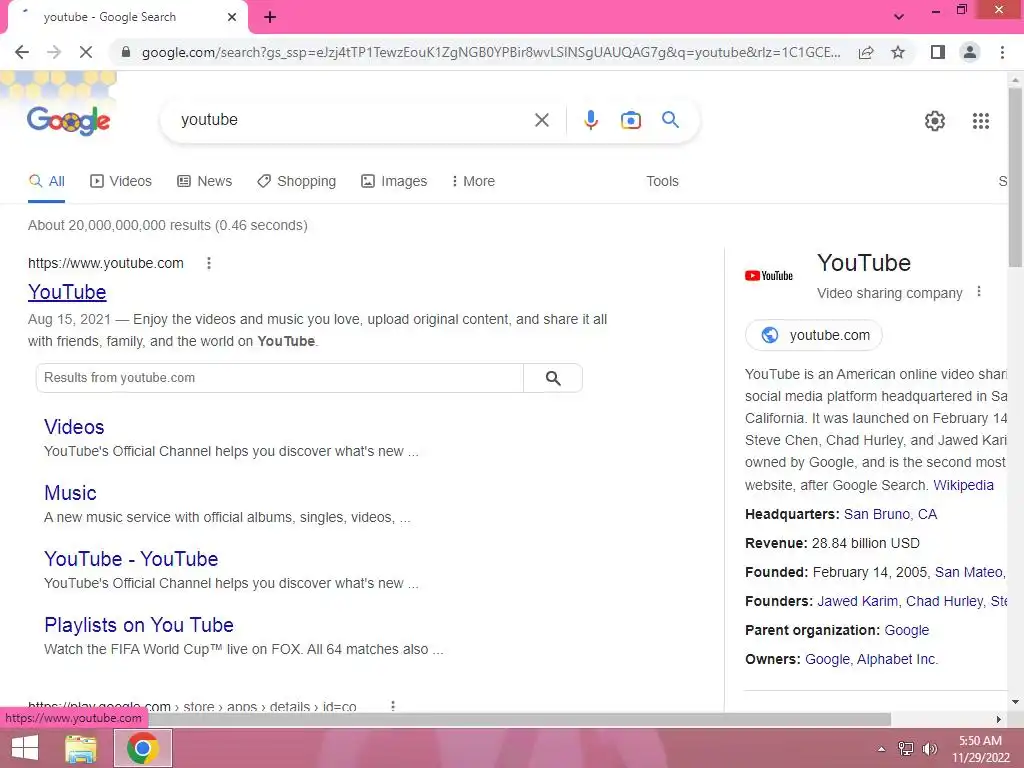The image size is (1024, 768).
Task: Open the Music sitelink
Action: tap(71, 493)
